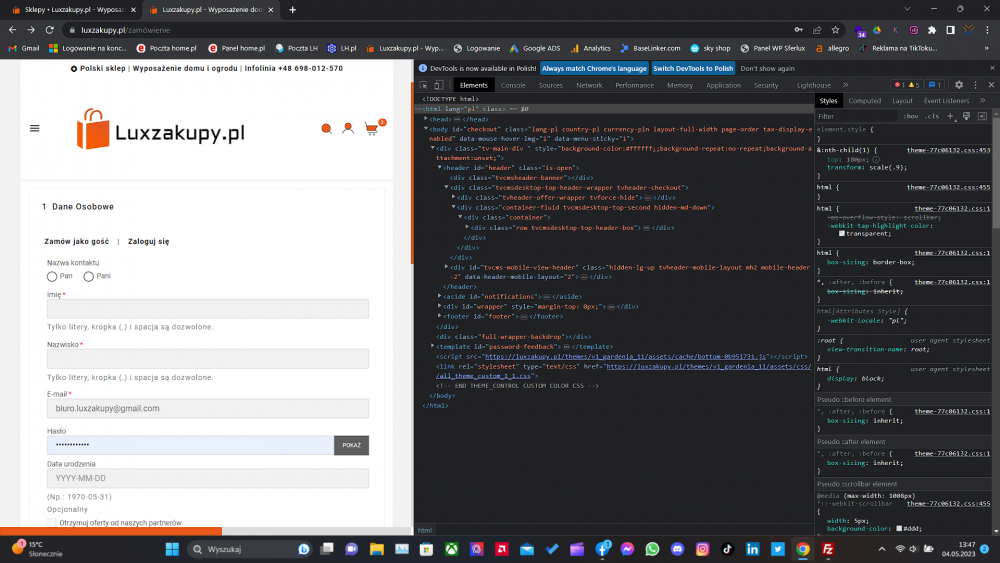Switch to the Computed styles tab
This screenshot has width=1000, height=563.
864,100
